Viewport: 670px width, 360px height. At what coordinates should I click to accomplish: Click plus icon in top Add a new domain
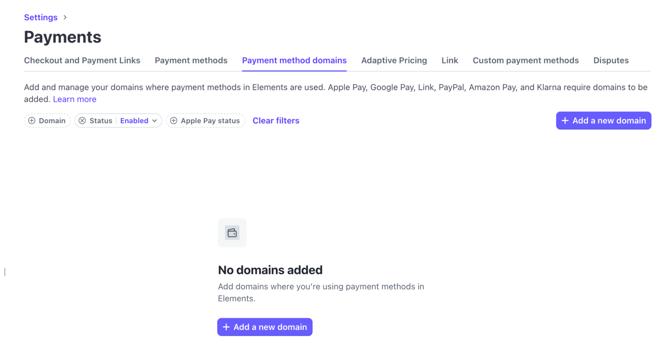[x=565, y=121]
